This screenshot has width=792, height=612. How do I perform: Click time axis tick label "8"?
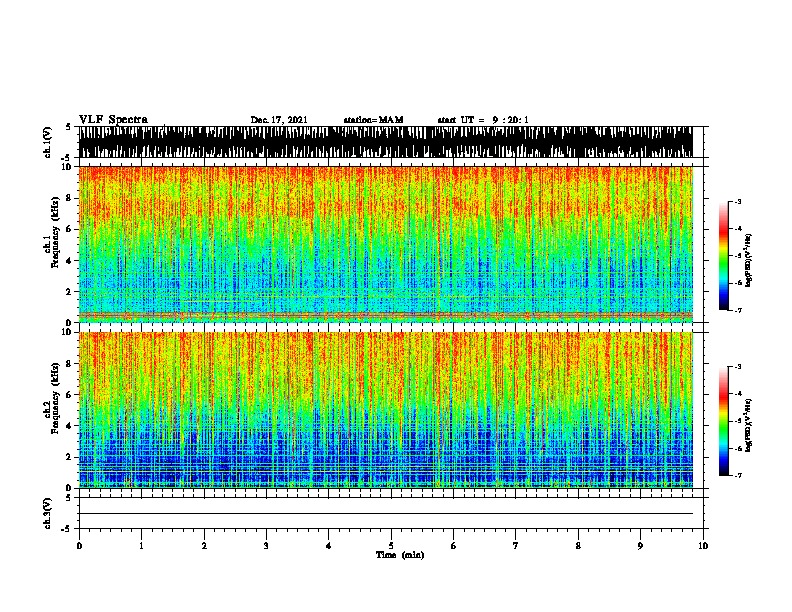coord(578,546)
